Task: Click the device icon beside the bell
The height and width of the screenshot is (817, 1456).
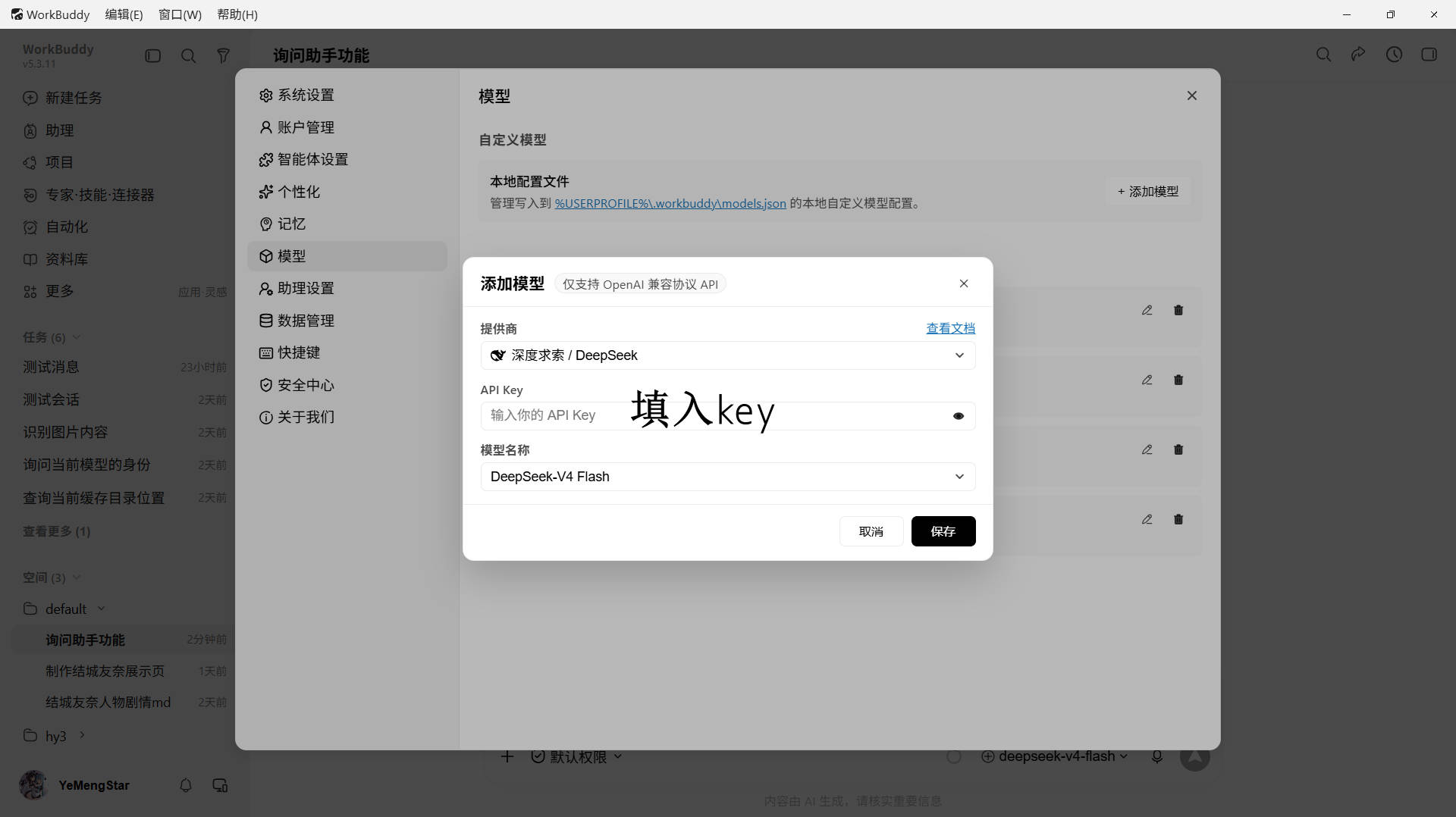Action: [221, 785]
